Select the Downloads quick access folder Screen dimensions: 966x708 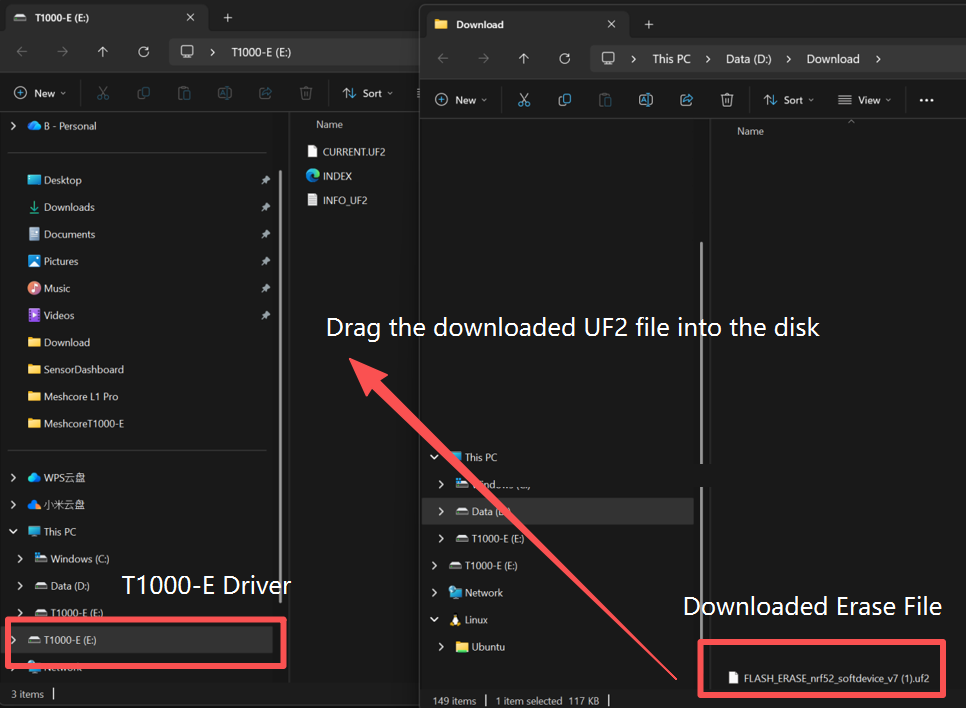coord(69,207)
